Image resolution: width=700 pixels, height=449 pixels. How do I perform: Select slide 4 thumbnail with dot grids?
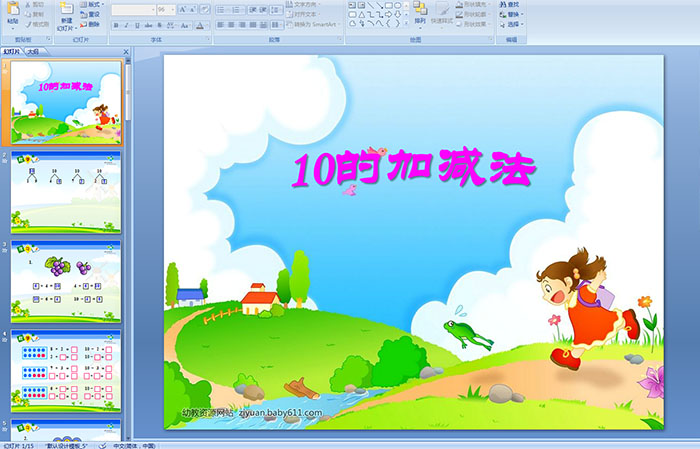click(66, 370)
